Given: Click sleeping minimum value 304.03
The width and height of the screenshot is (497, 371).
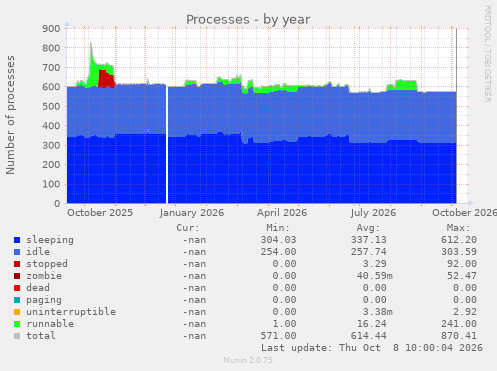Looking at the screenshot, I should (x=278, y=240).
